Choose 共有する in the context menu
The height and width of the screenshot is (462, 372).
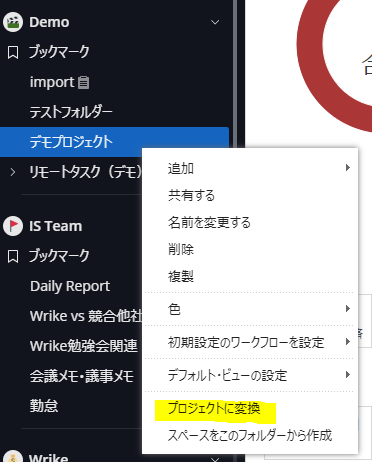[x=191, y=195]
